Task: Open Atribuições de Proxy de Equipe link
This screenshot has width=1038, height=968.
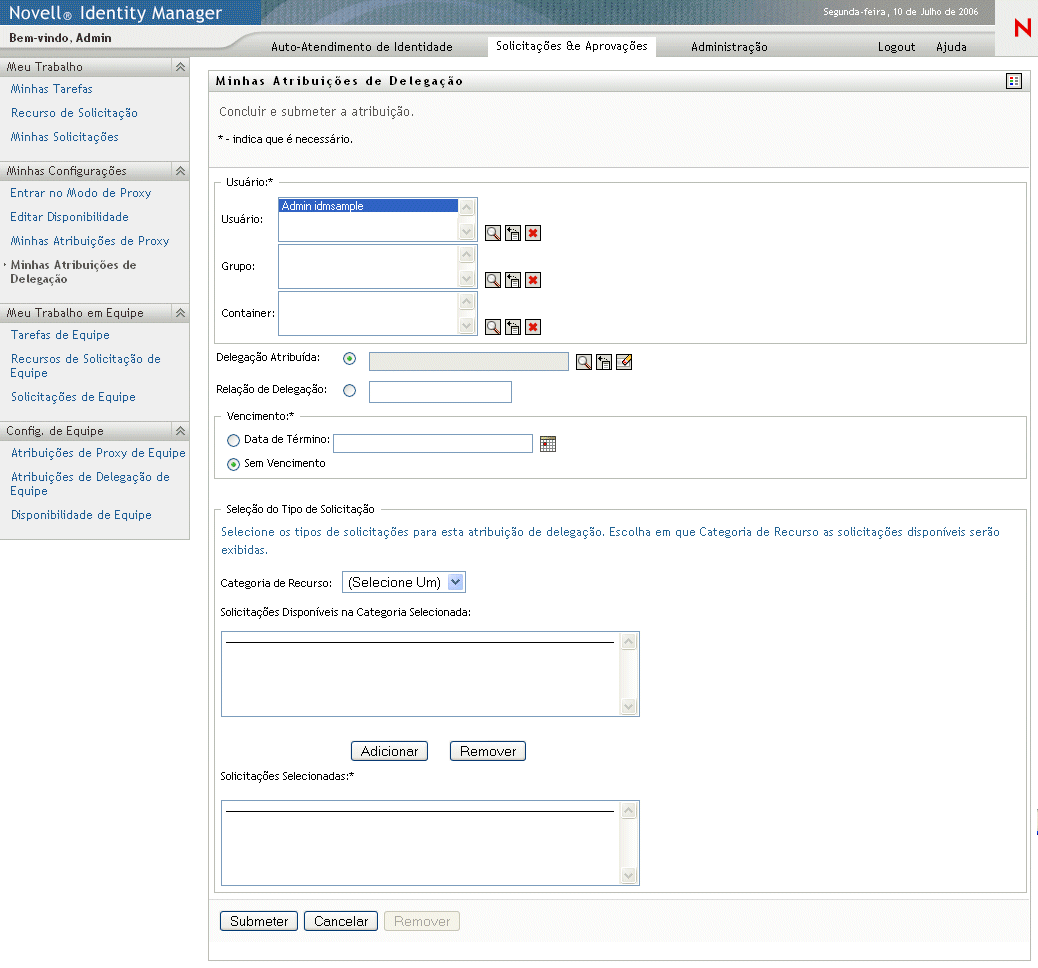Action: (x=98, y=453)
